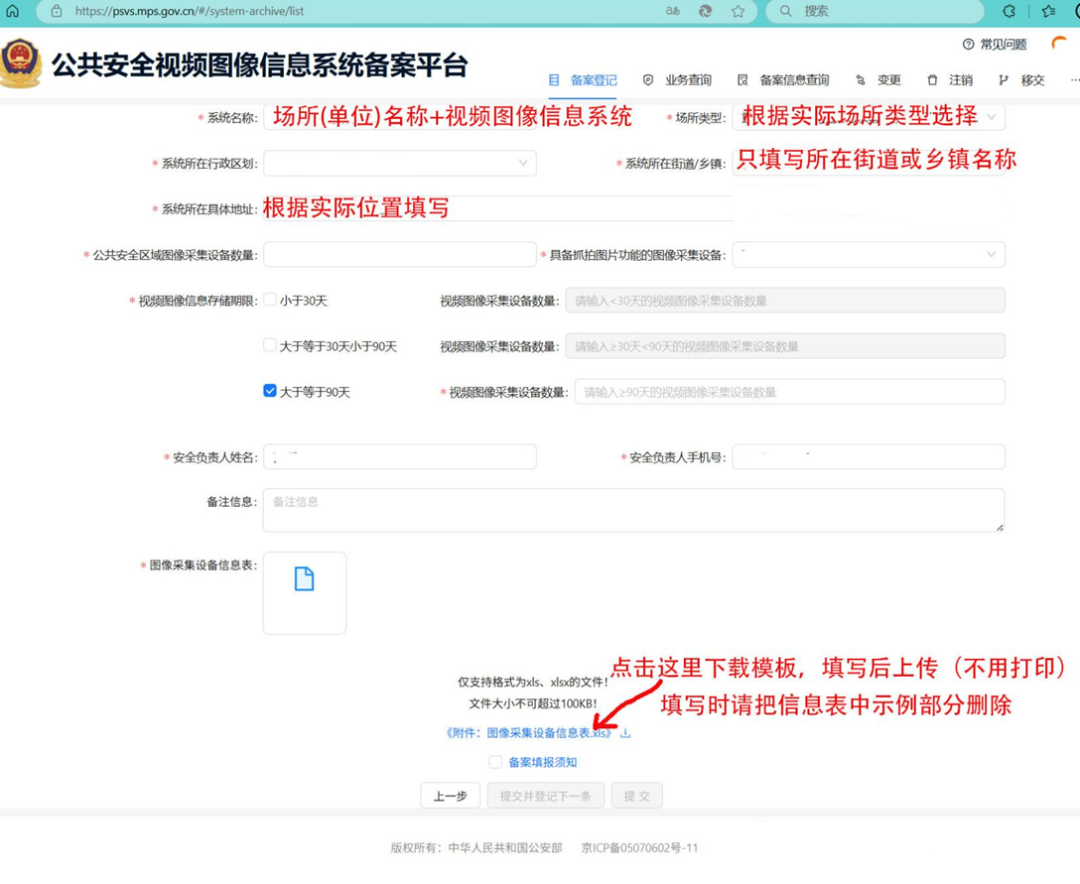The image size is (1080, 884).
Task: Tick the 小于30天 storage period checkbox
Action: [x=270, y=300]
